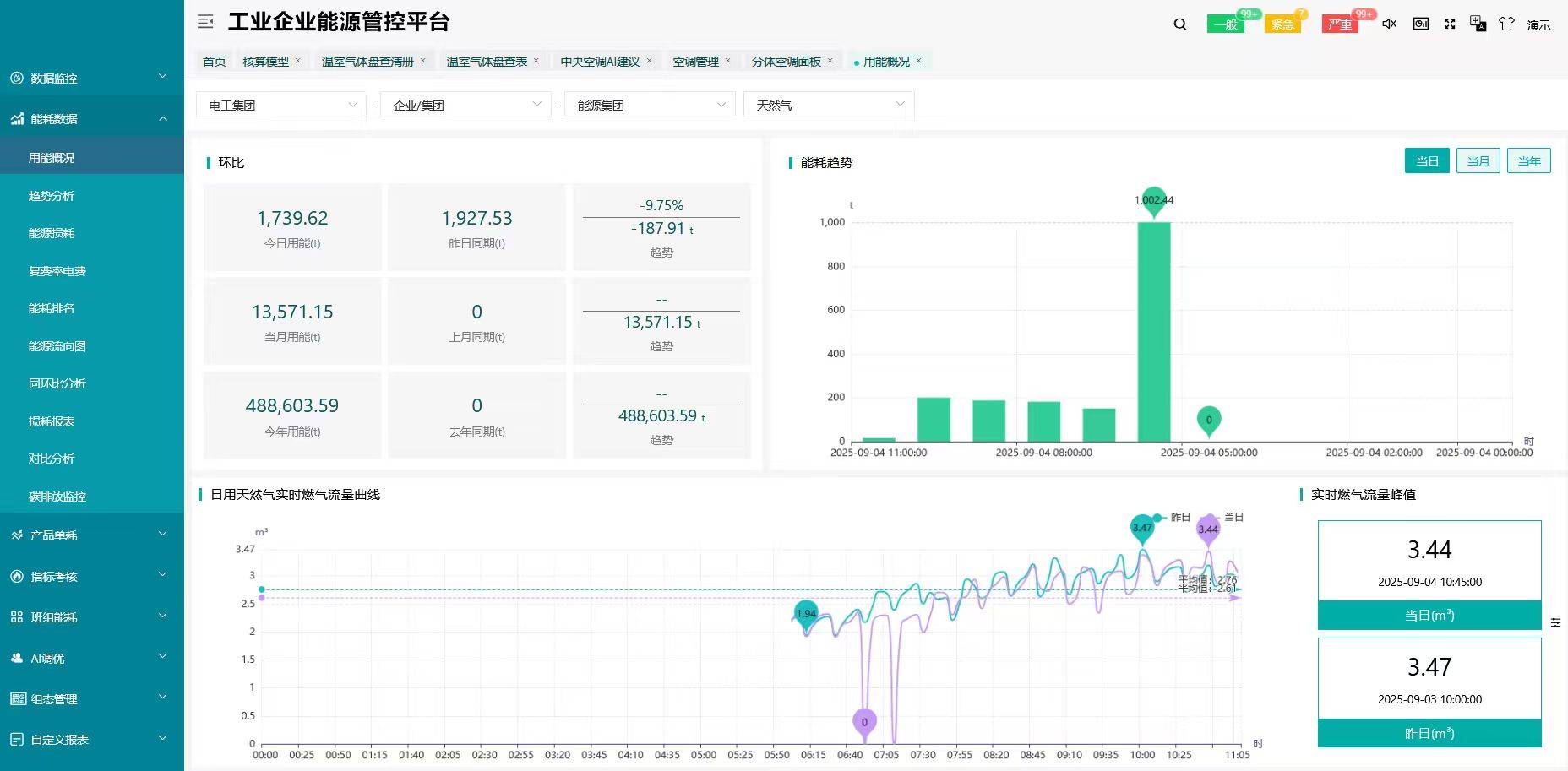This screenshot has height=771, width=1568.
Task: Click the 演示 button
Action: click(1539, 24)
